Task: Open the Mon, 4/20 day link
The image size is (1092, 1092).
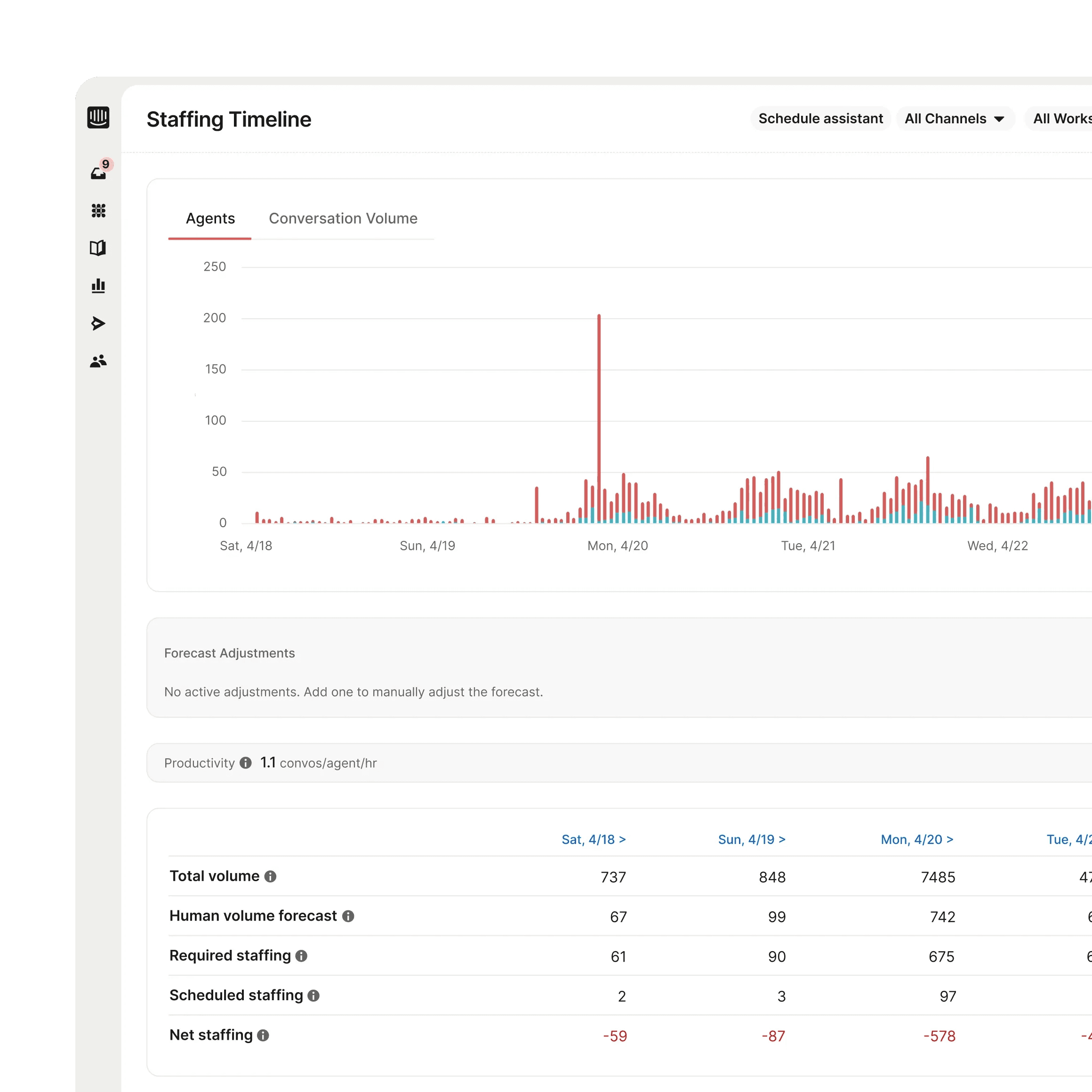Action: [x=917, y=839]
